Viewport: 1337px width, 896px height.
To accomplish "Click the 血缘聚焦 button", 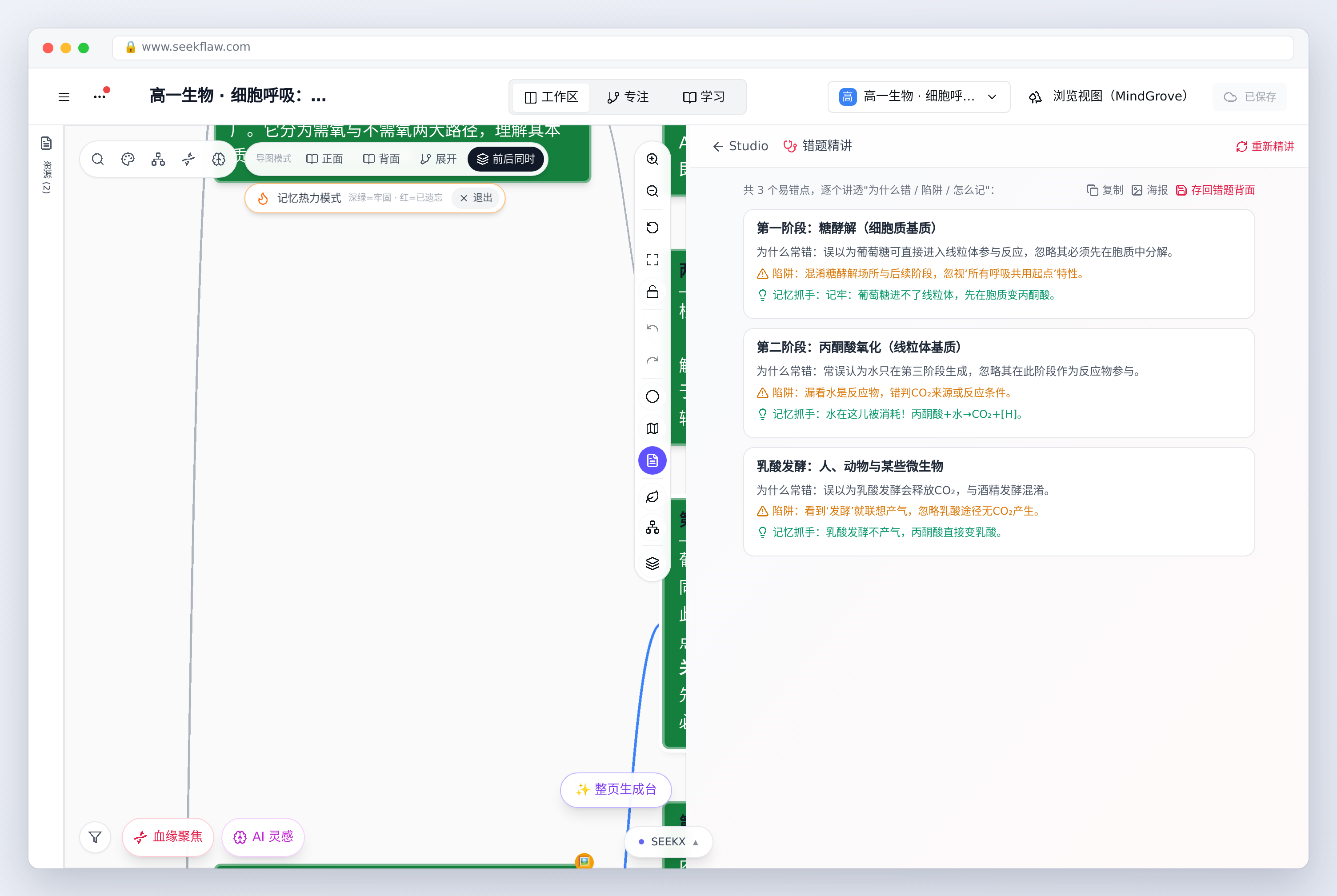I will (x=168, y=837).
